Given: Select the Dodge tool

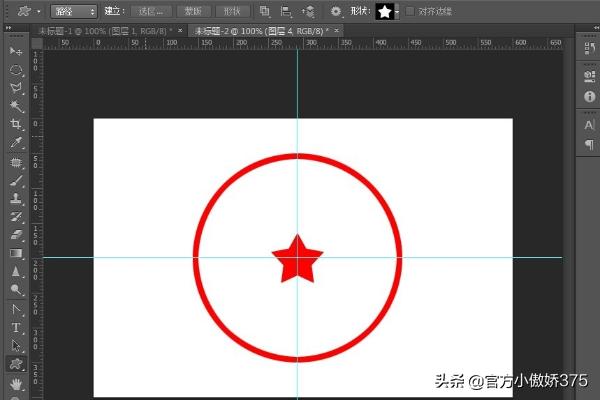Looking at the screenshot, I should 16,289.
